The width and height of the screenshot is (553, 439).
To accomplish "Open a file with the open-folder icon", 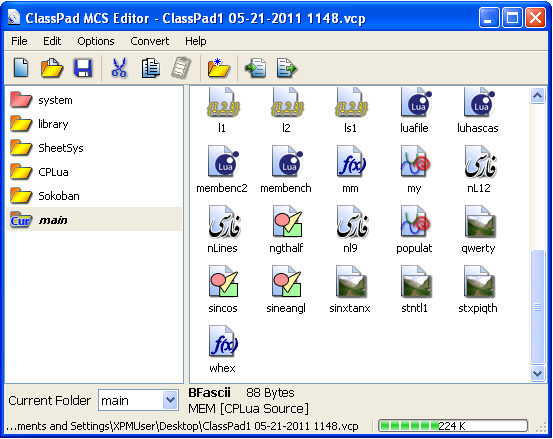I will [52, 68].
